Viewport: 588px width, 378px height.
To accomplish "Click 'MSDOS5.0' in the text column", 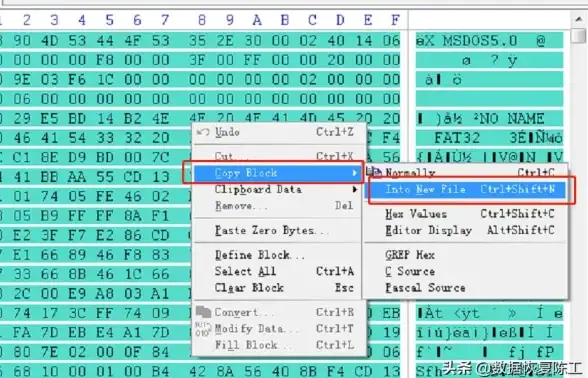I will tap(480, 40).
